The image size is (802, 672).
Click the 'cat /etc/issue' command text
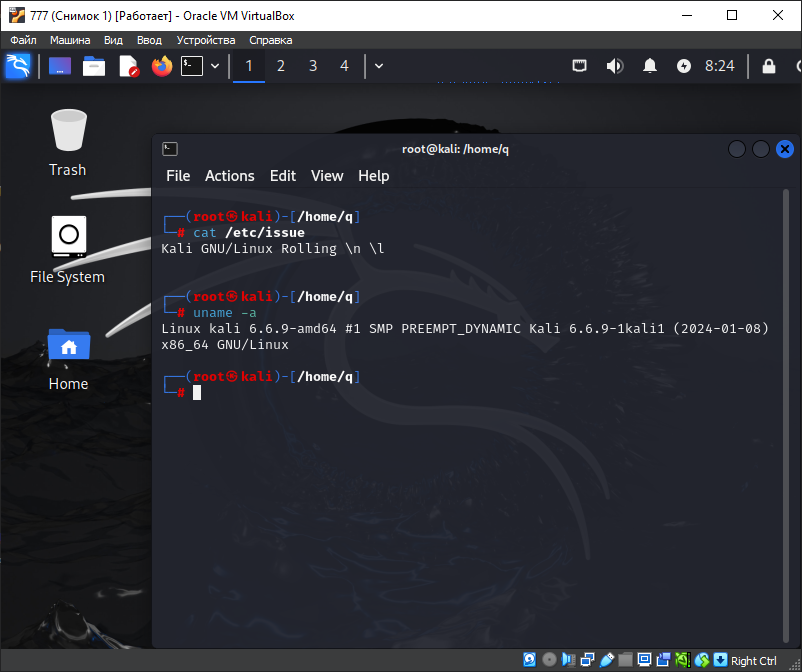pos(249,233)
